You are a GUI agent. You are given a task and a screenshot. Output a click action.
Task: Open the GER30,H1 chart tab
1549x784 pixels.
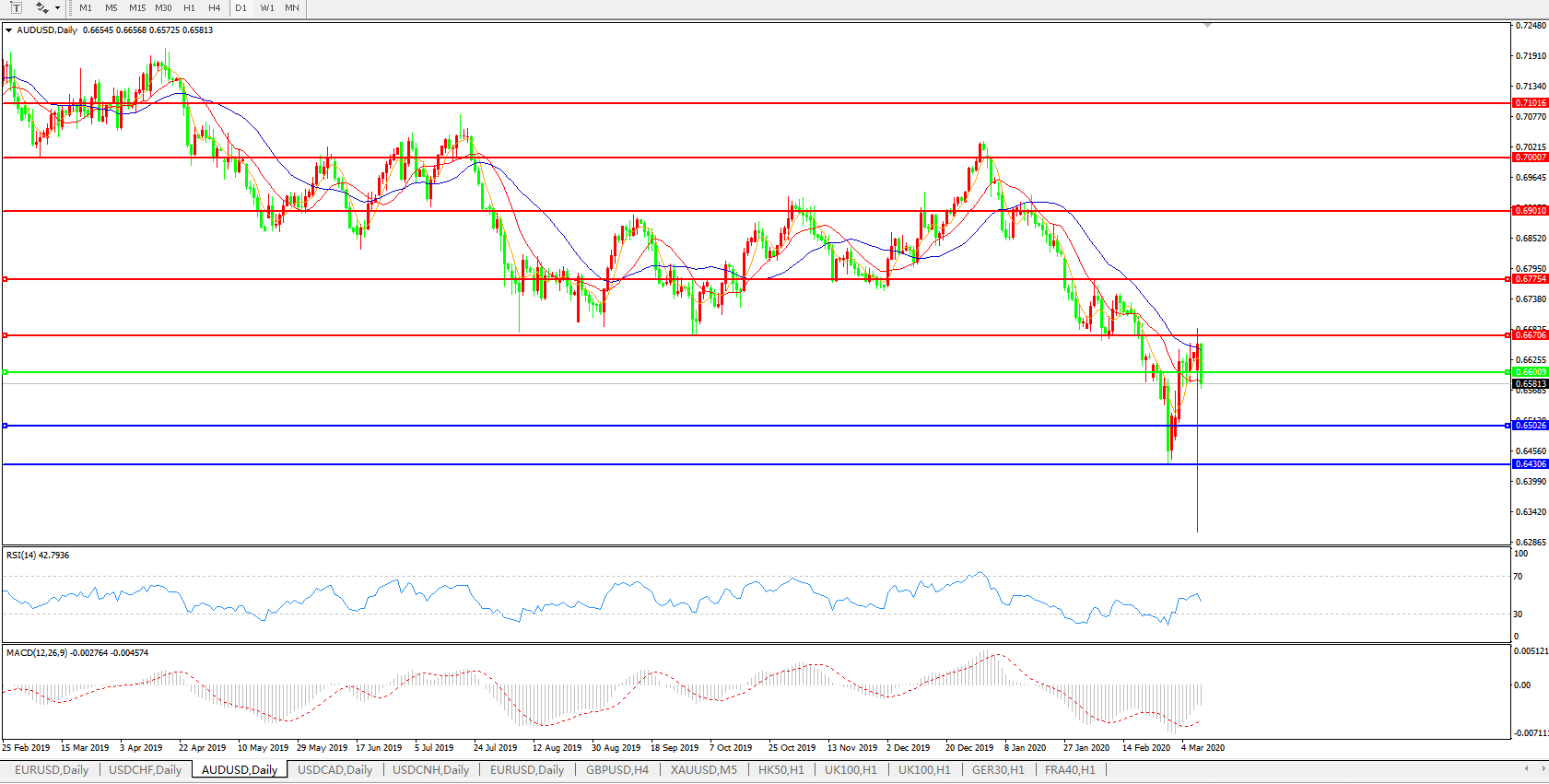(x=998, y=770)
